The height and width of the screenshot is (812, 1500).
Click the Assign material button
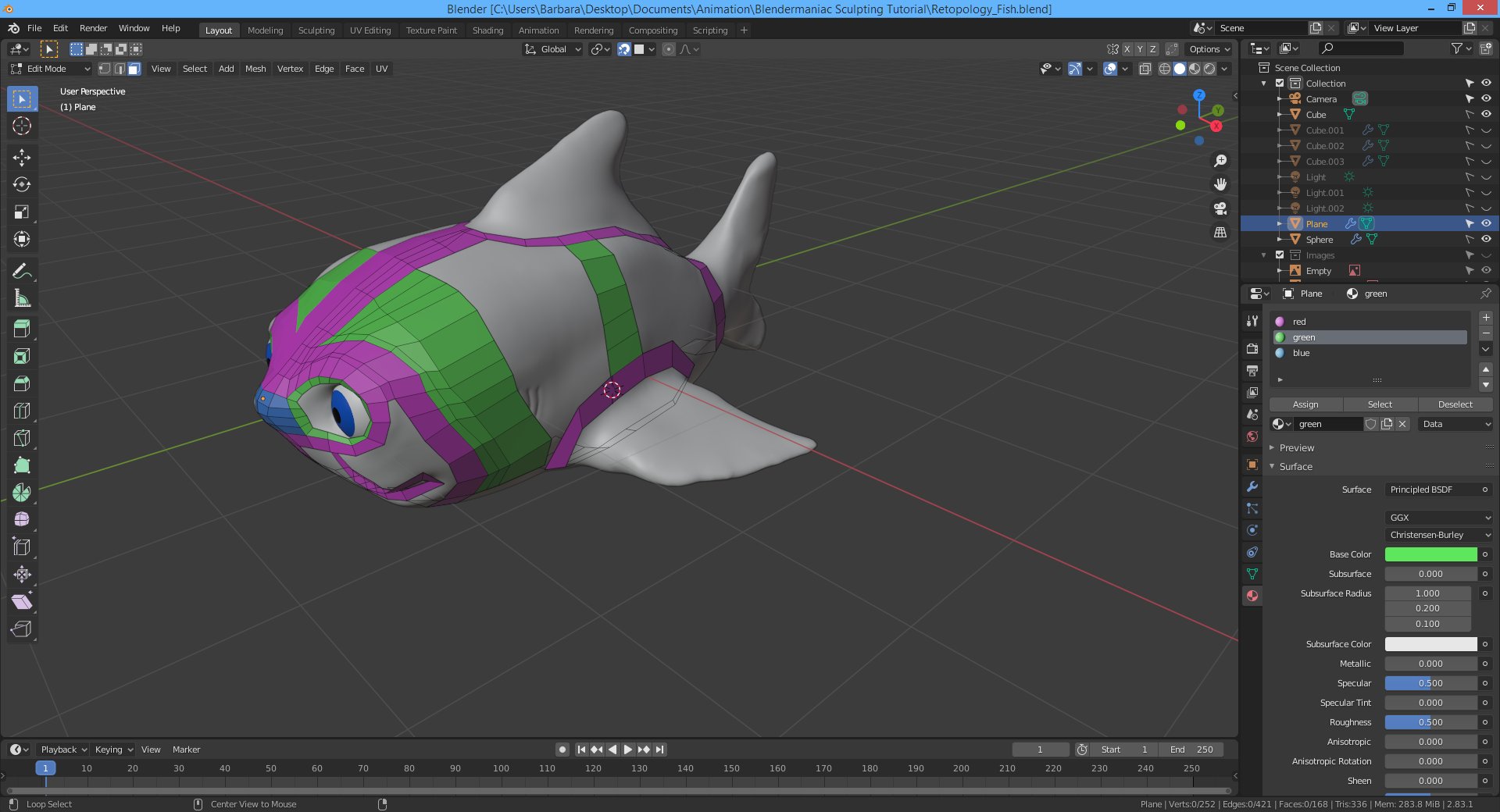point(1305,404)
